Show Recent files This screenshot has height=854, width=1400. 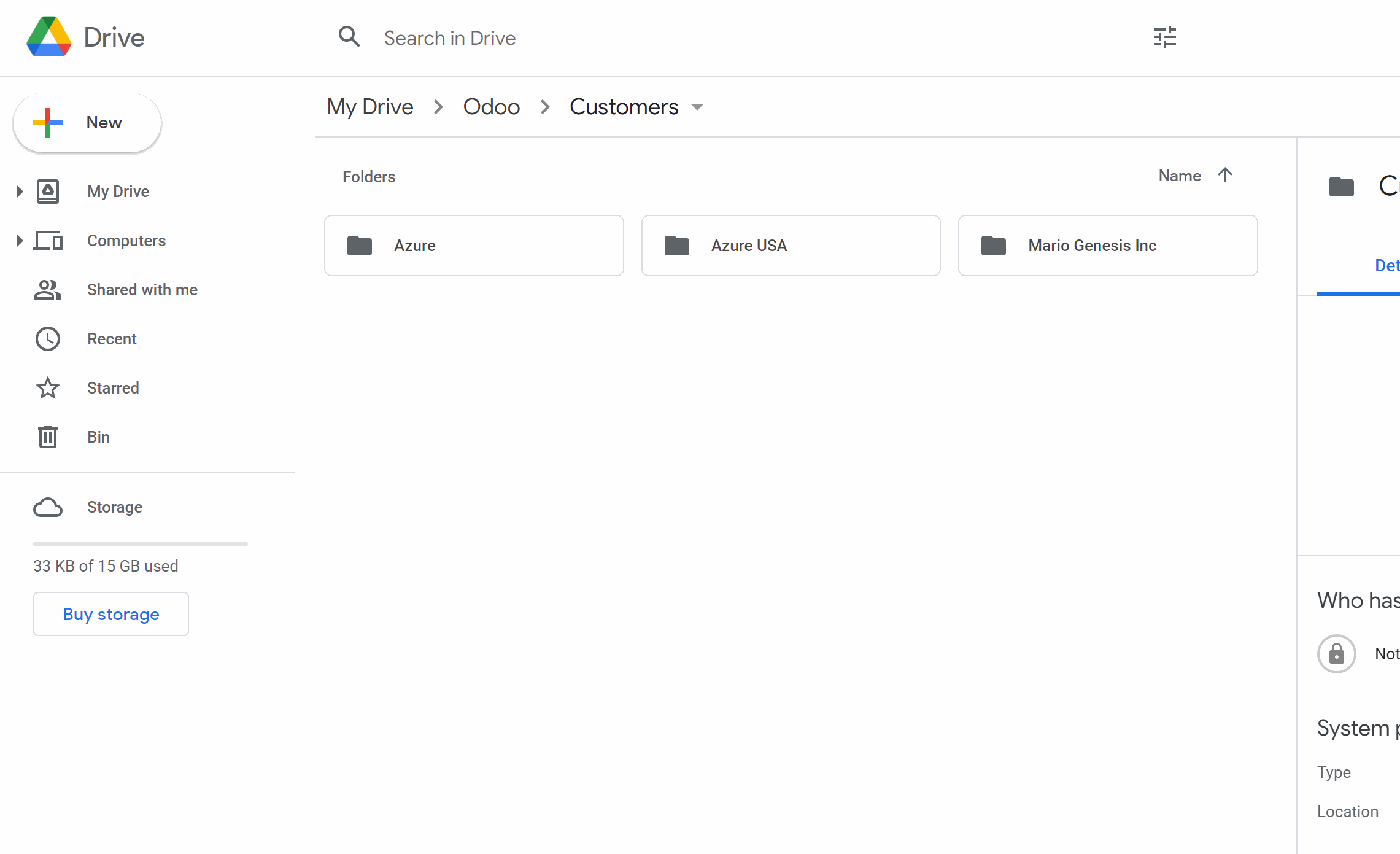click(112, 339)
